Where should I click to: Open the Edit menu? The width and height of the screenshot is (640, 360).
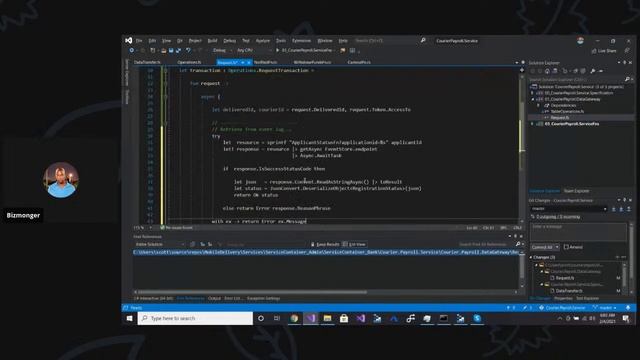pyautogui.click(x=152, y=41)
